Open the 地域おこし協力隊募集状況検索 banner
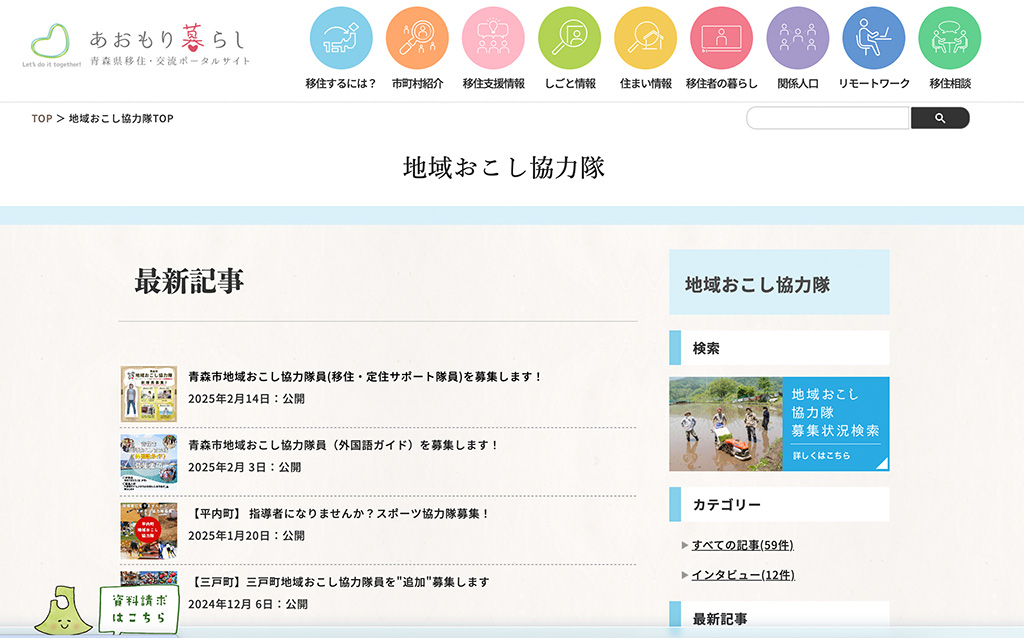1024x638 pixels. click(779, 424)
